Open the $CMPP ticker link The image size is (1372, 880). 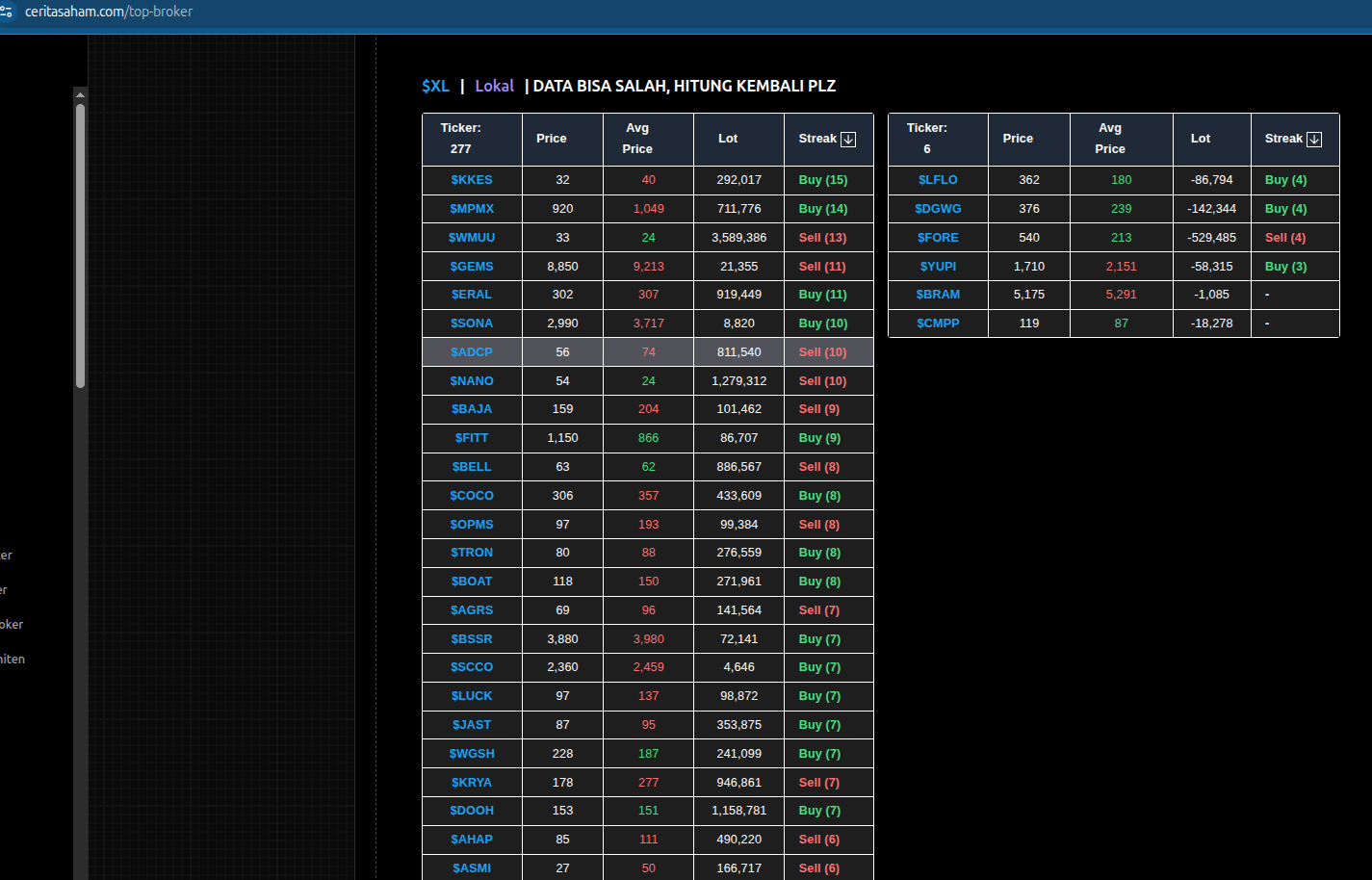pos(938,324)
